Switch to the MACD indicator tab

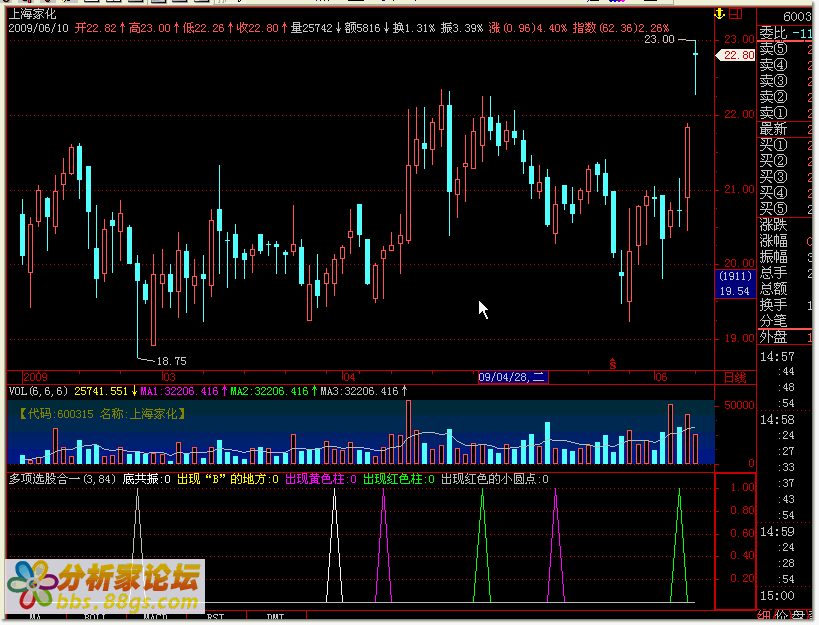pyautogui.click(x=155, y=618)
